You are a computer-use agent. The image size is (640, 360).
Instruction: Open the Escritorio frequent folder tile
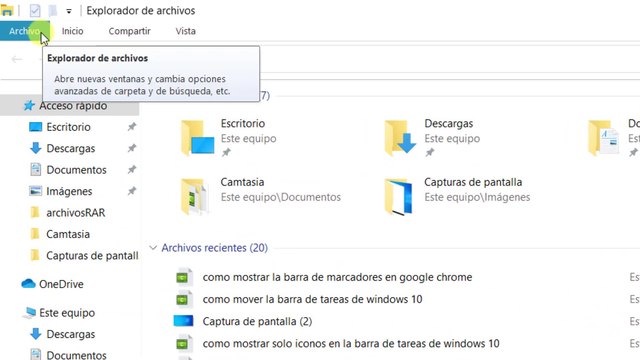coord(229,138)
